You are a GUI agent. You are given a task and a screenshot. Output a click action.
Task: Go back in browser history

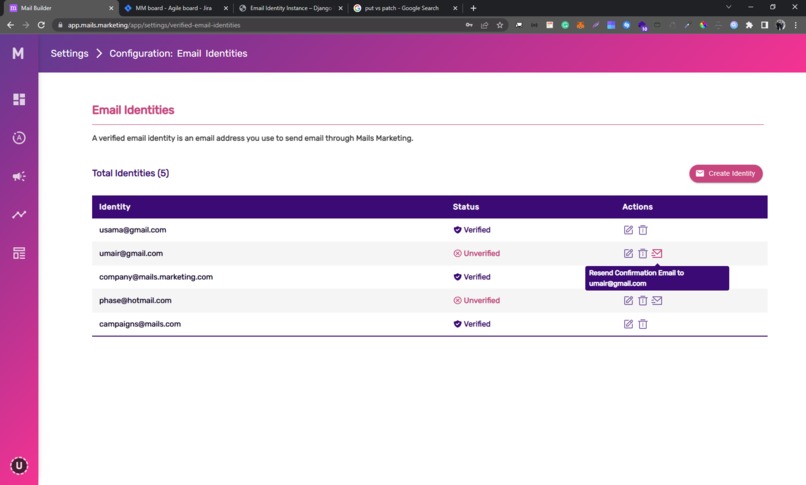(x=10, y=25)
